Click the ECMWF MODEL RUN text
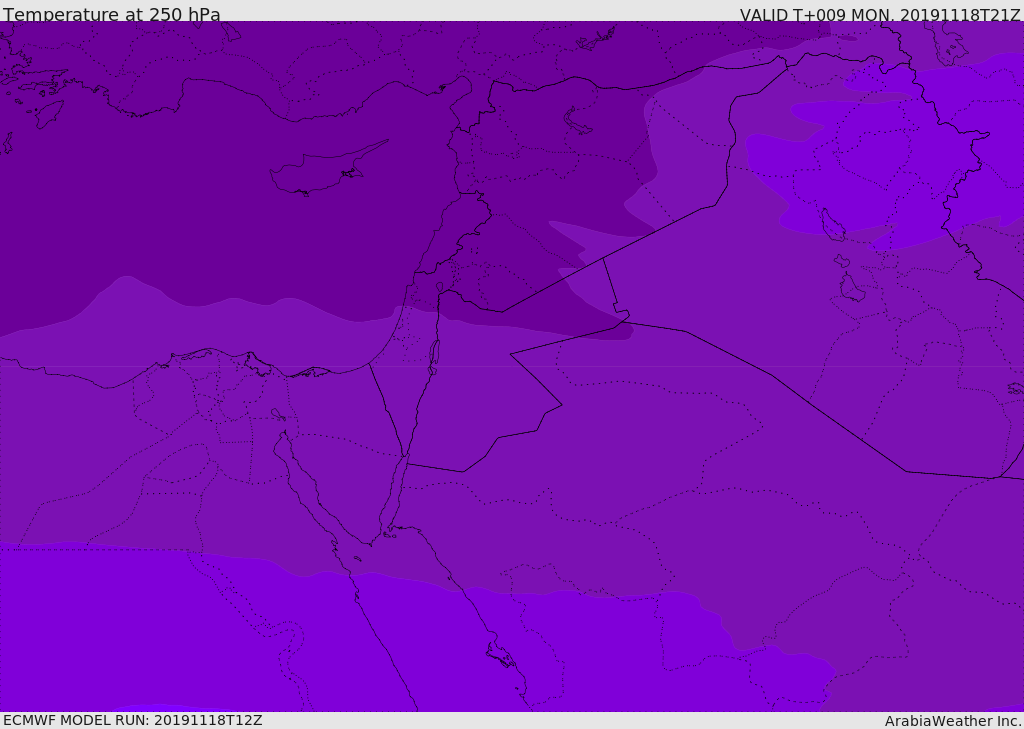This screenshot has width=1024, height=729. 133,720
